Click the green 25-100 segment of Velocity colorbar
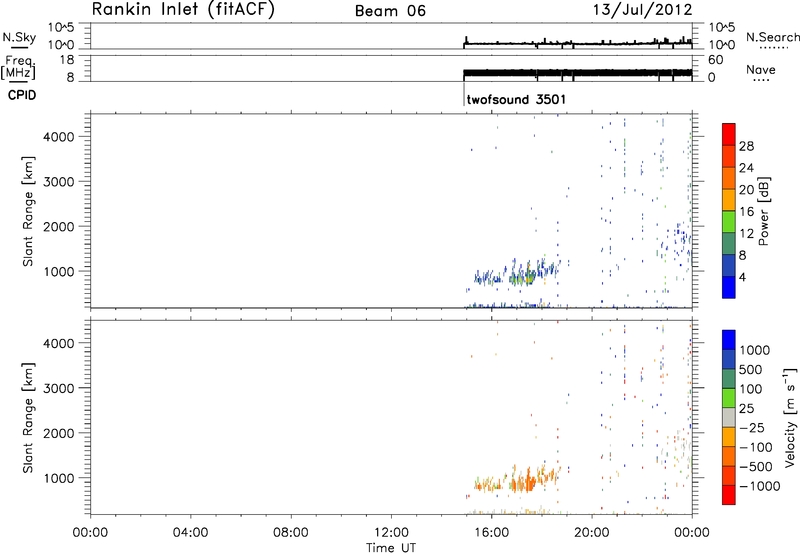The image size is (800, 554). point(729,398)
